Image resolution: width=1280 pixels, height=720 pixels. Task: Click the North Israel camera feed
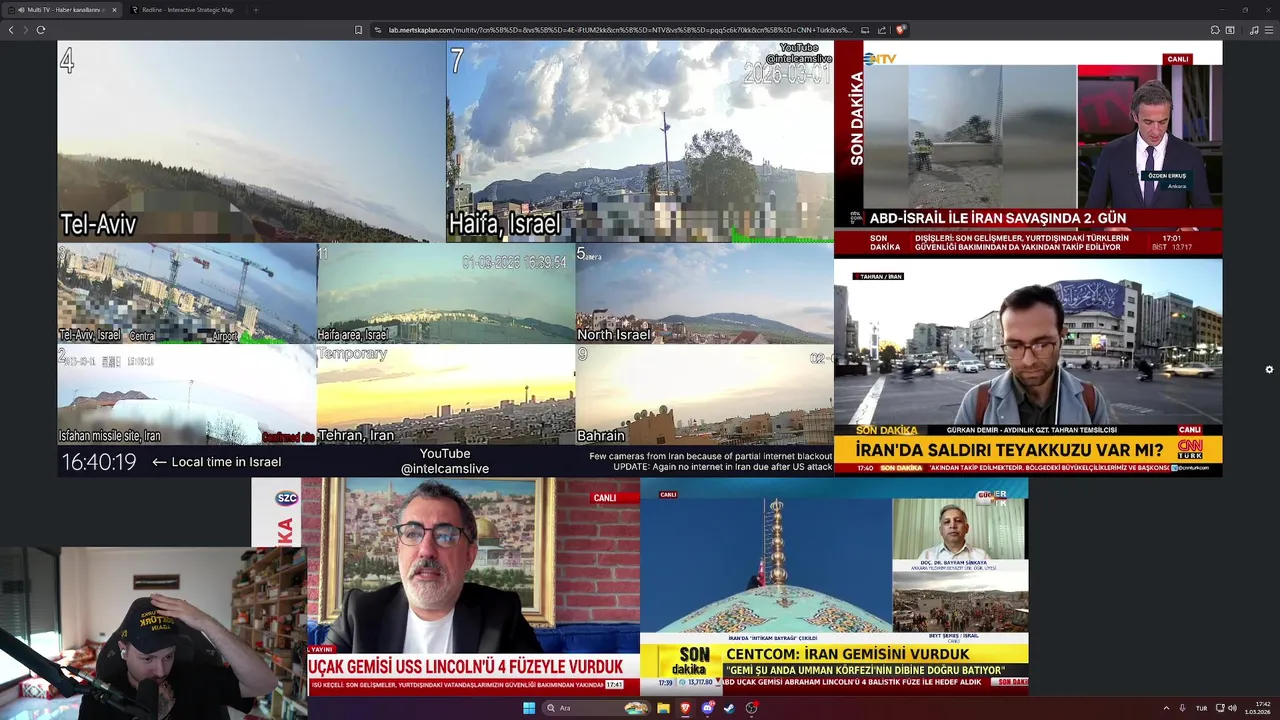(704, 294)
